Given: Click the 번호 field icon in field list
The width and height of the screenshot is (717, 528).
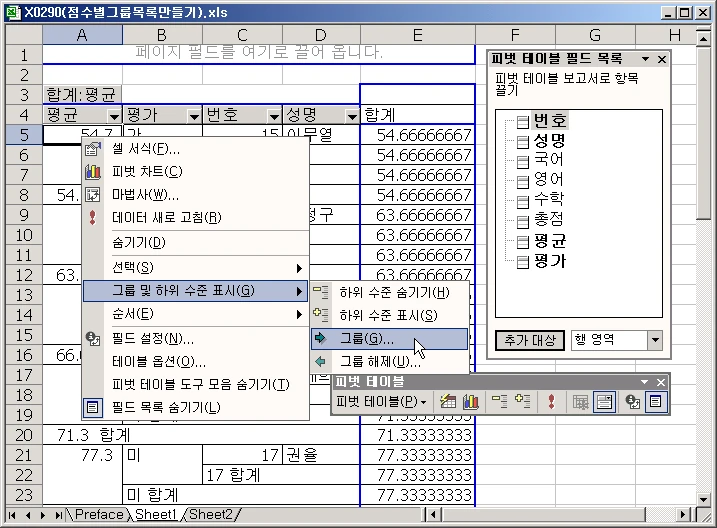Looking at the screenshot, I should pyautogui.click(x=523, y=122).
